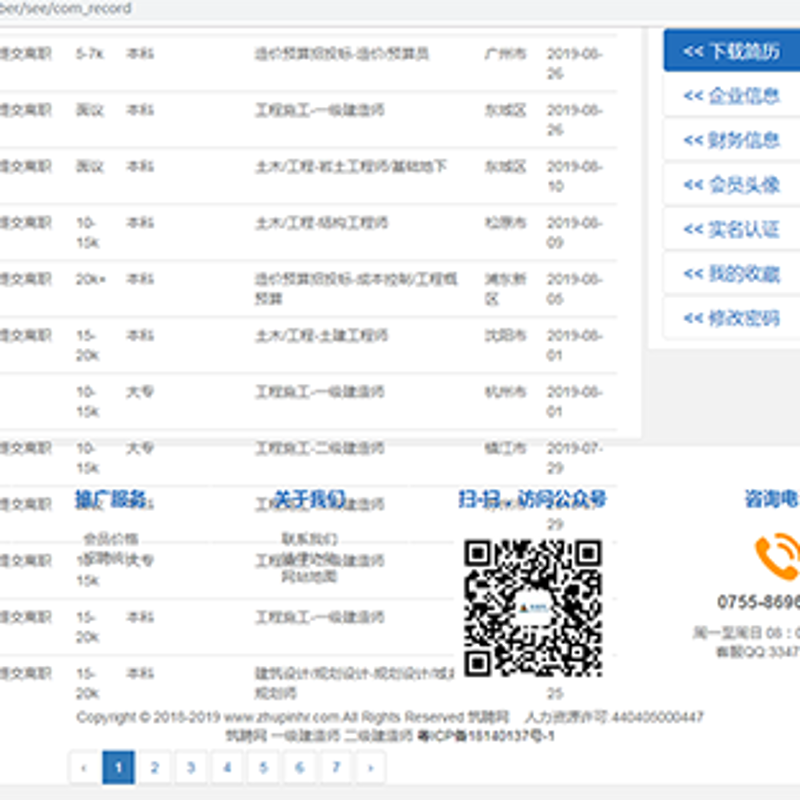The height and width of the screenshot is (800, 800).
Task: Go to page 3 in pagination
Action: (191, 767)
